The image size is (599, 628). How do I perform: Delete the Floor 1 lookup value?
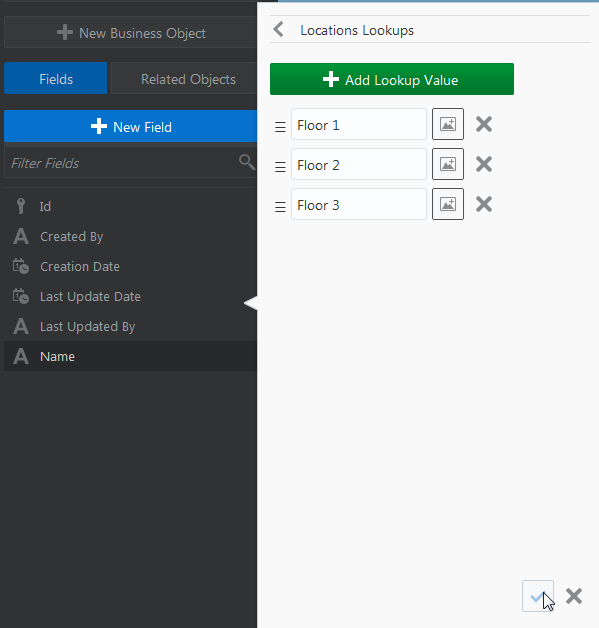click(x=484, y=124)
